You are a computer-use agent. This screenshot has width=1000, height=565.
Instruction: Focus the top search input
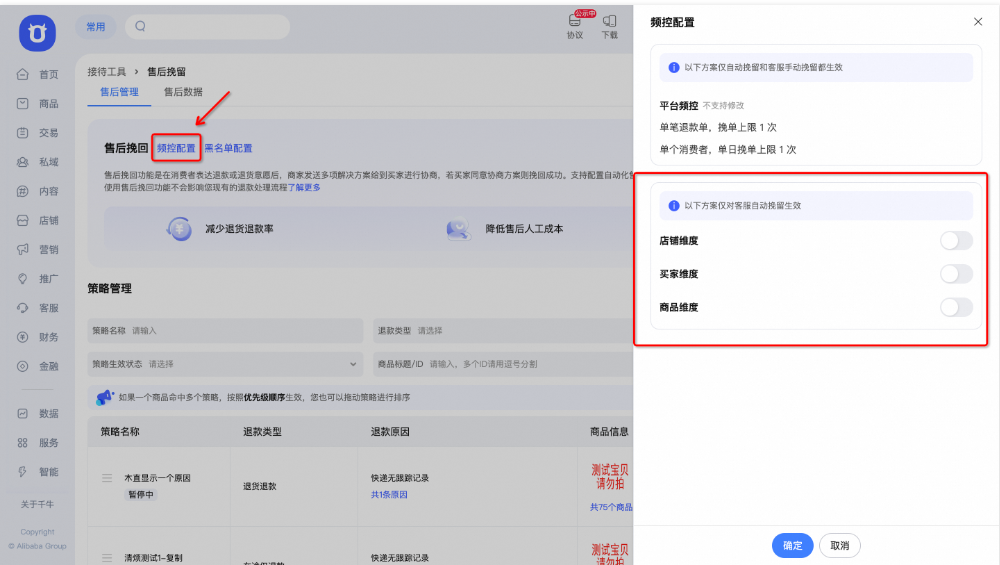pyautogui.click(x=207, y=26)
